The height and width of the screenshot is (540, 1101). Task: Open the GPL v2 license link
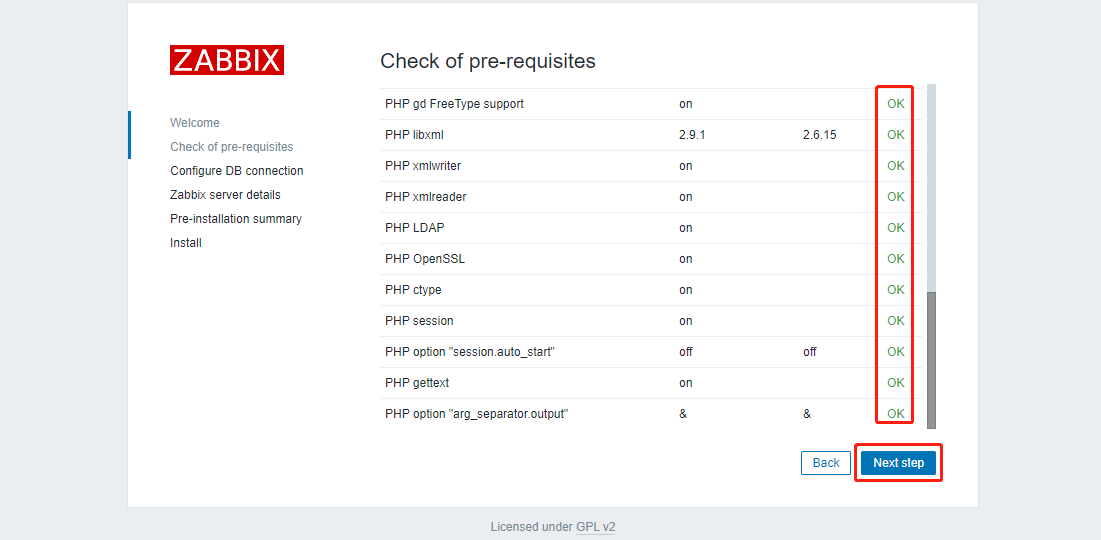(595, 527)
